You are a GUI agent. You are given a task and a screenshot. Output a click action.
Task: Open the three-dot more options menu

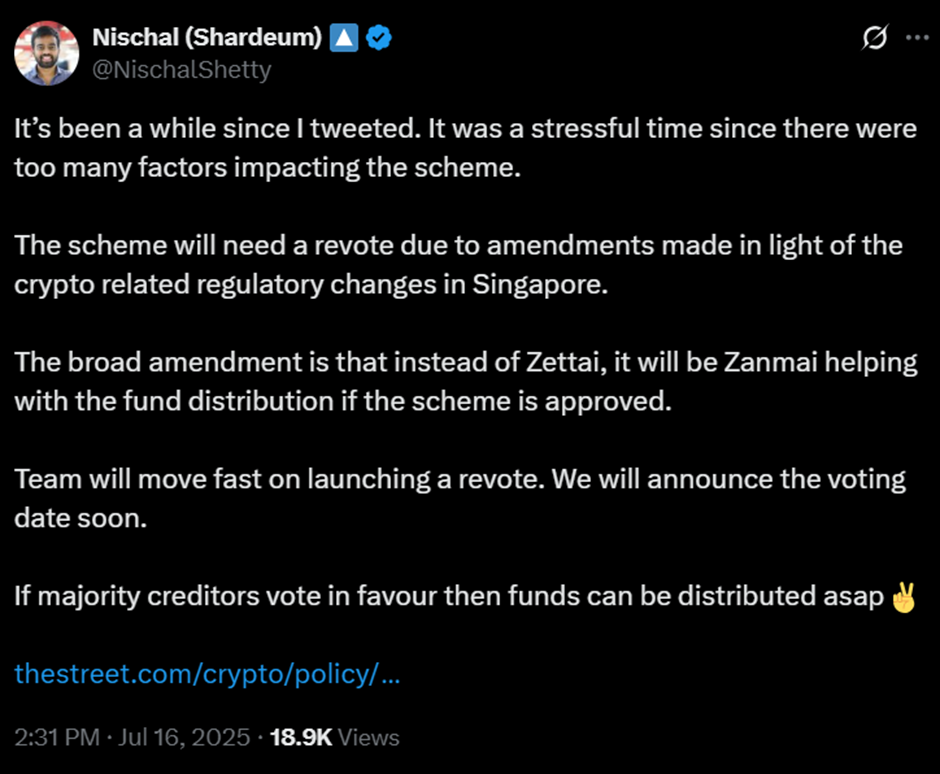click(917, 38)
